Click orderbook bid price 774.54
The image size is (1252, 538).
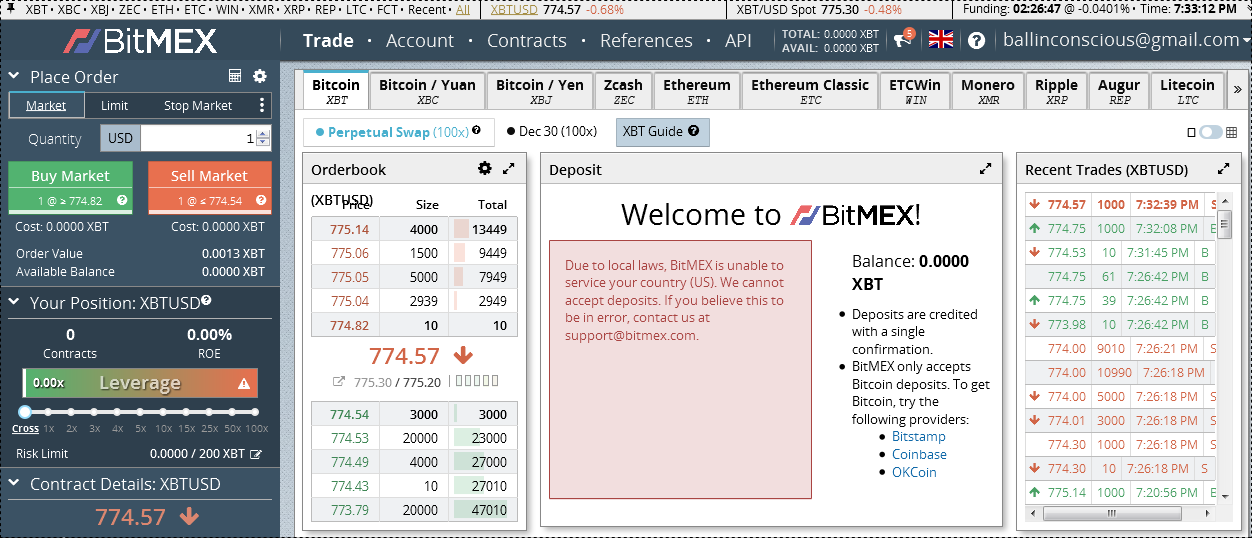pyautogui.click(x=350, y=414)
